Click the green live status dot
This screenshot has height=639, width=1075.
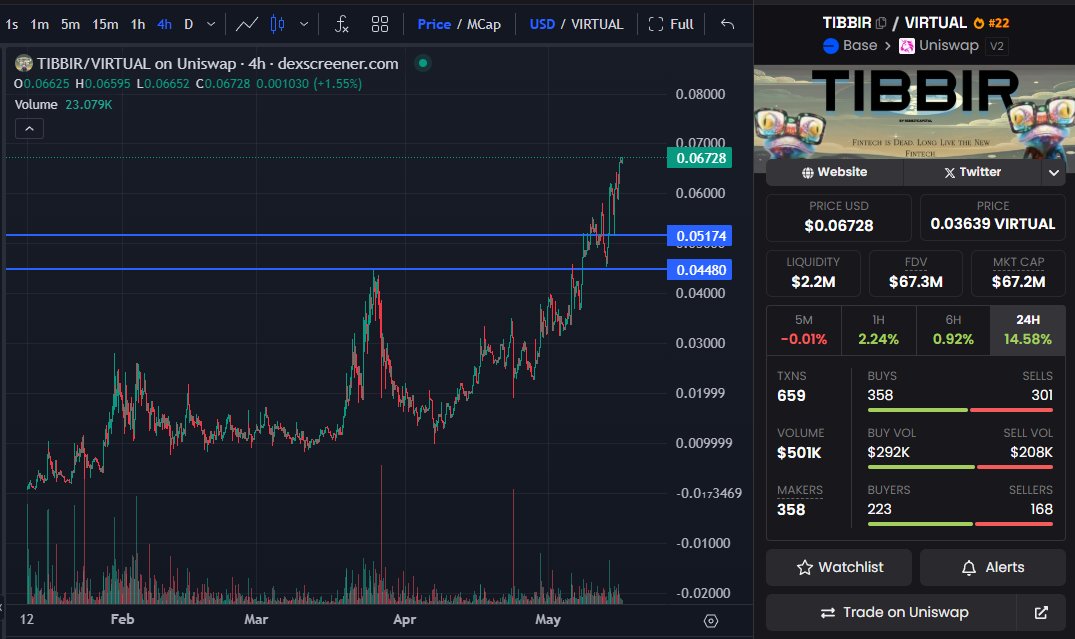pos(423,63)
